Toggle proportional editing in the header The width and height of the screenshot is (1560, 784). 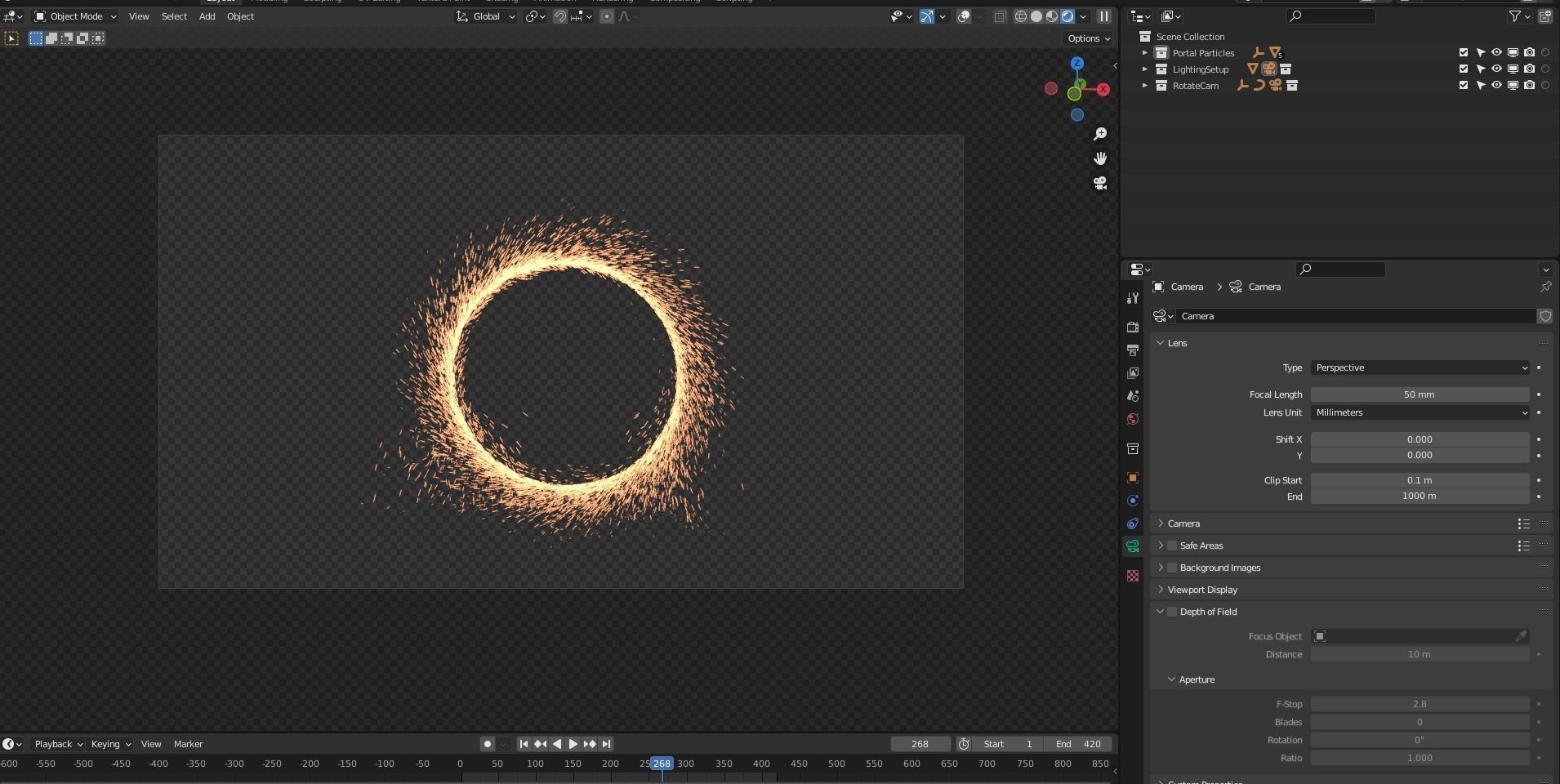[x=606, y=16]
